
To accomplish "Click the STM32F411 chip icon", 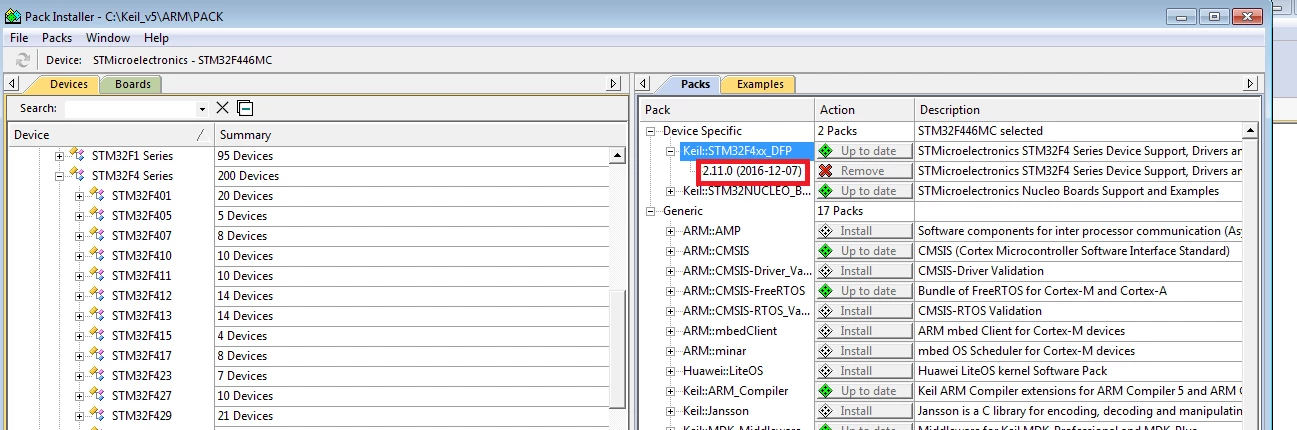I will pyautogui.click(x=97, y=275).
